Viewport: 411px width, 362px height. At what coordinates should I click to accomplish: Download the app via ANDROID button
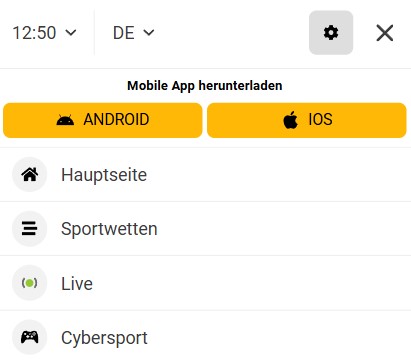103,120
